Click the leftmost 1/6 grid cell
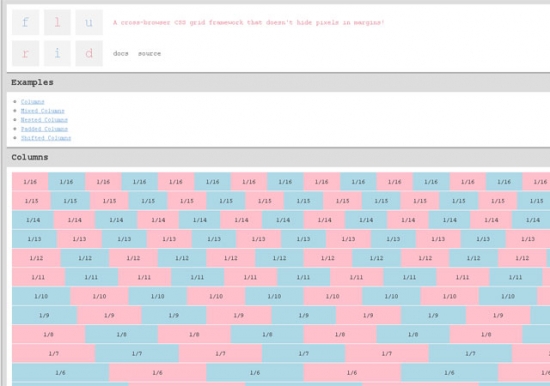The image size is (550, 386). 61,373
